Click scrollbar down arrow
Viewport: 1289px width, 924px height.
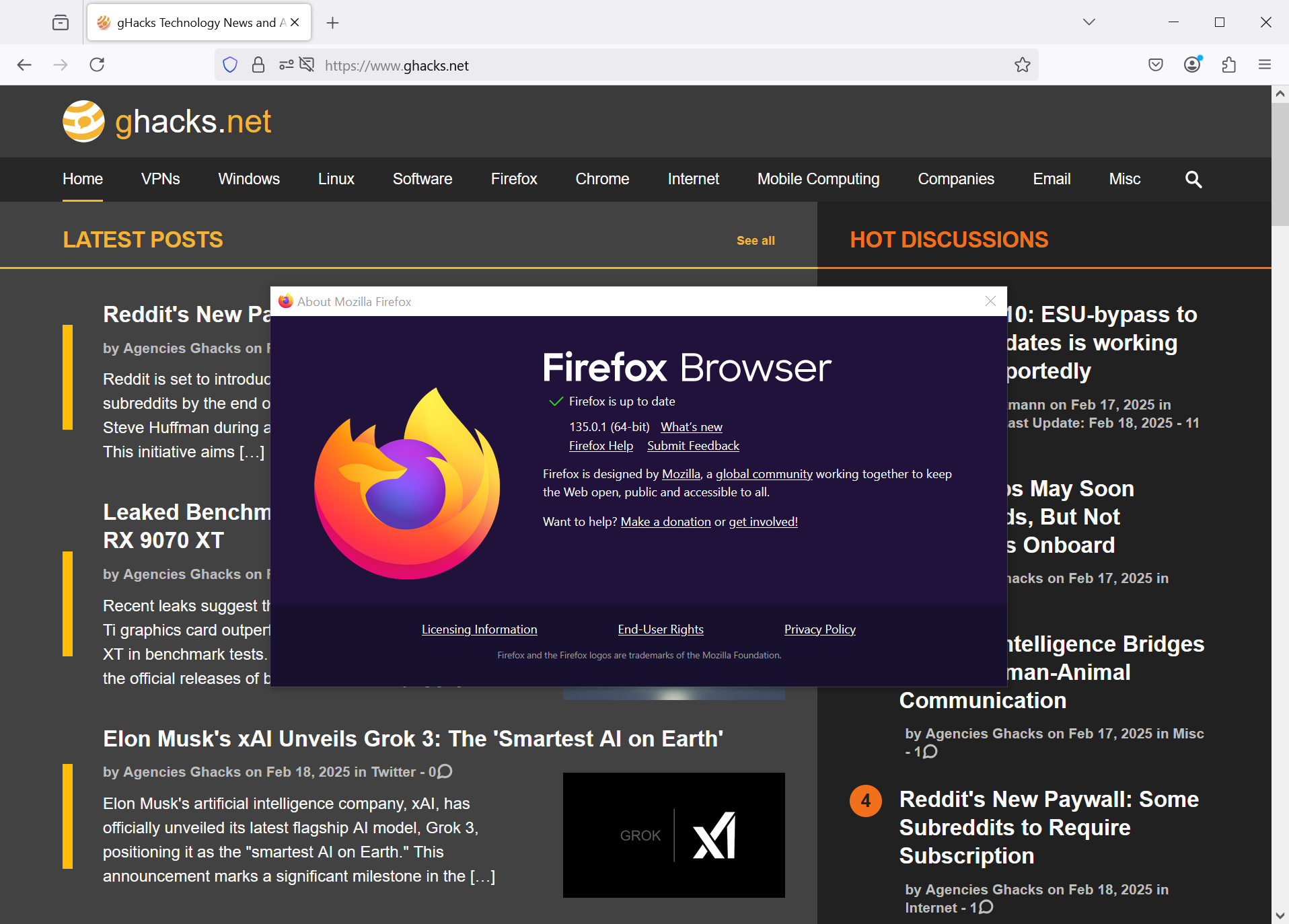[1280, 916]
